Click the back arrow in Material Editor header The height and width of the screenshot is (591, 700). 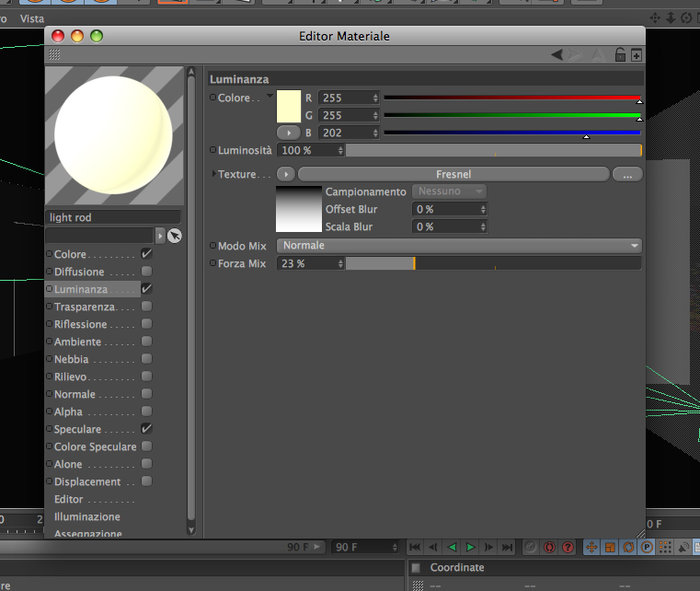tap(557, 55)
